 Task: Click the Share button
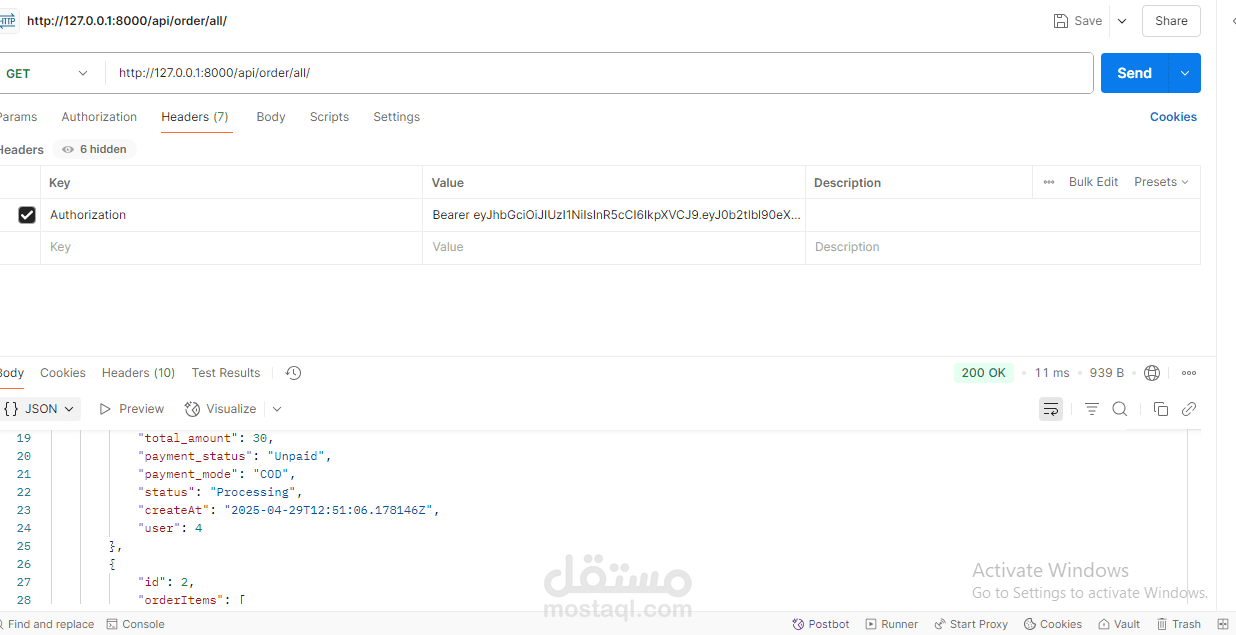coord(1171,20)
